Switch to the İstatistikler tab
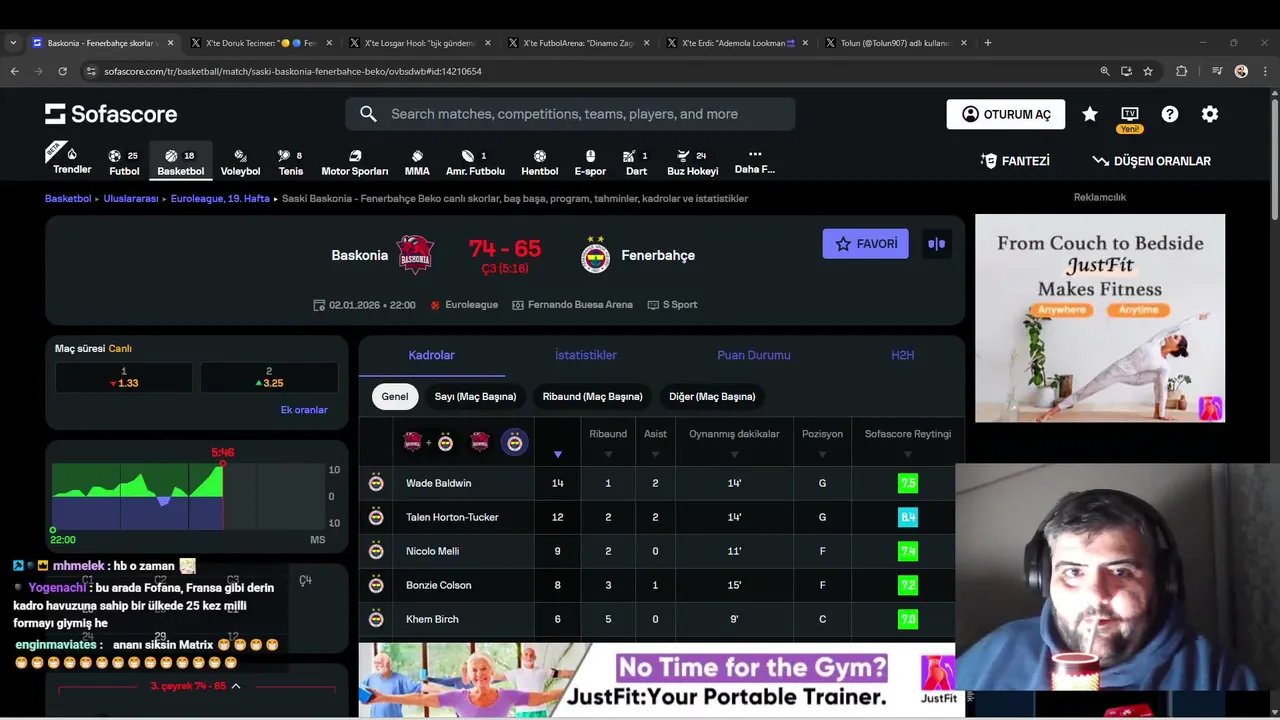 [586, 355]
